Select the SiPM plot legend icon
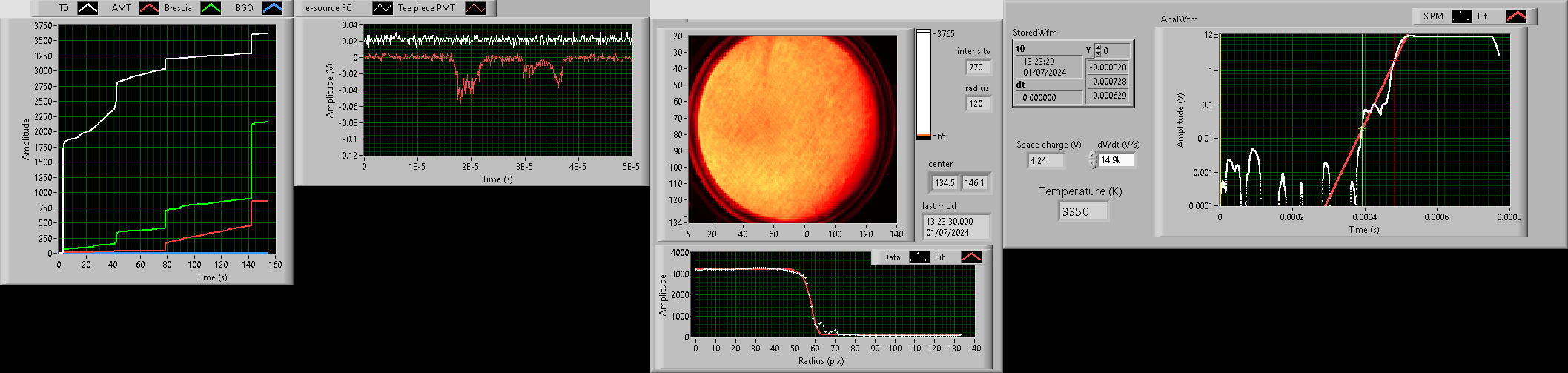 click(1461, 16)
